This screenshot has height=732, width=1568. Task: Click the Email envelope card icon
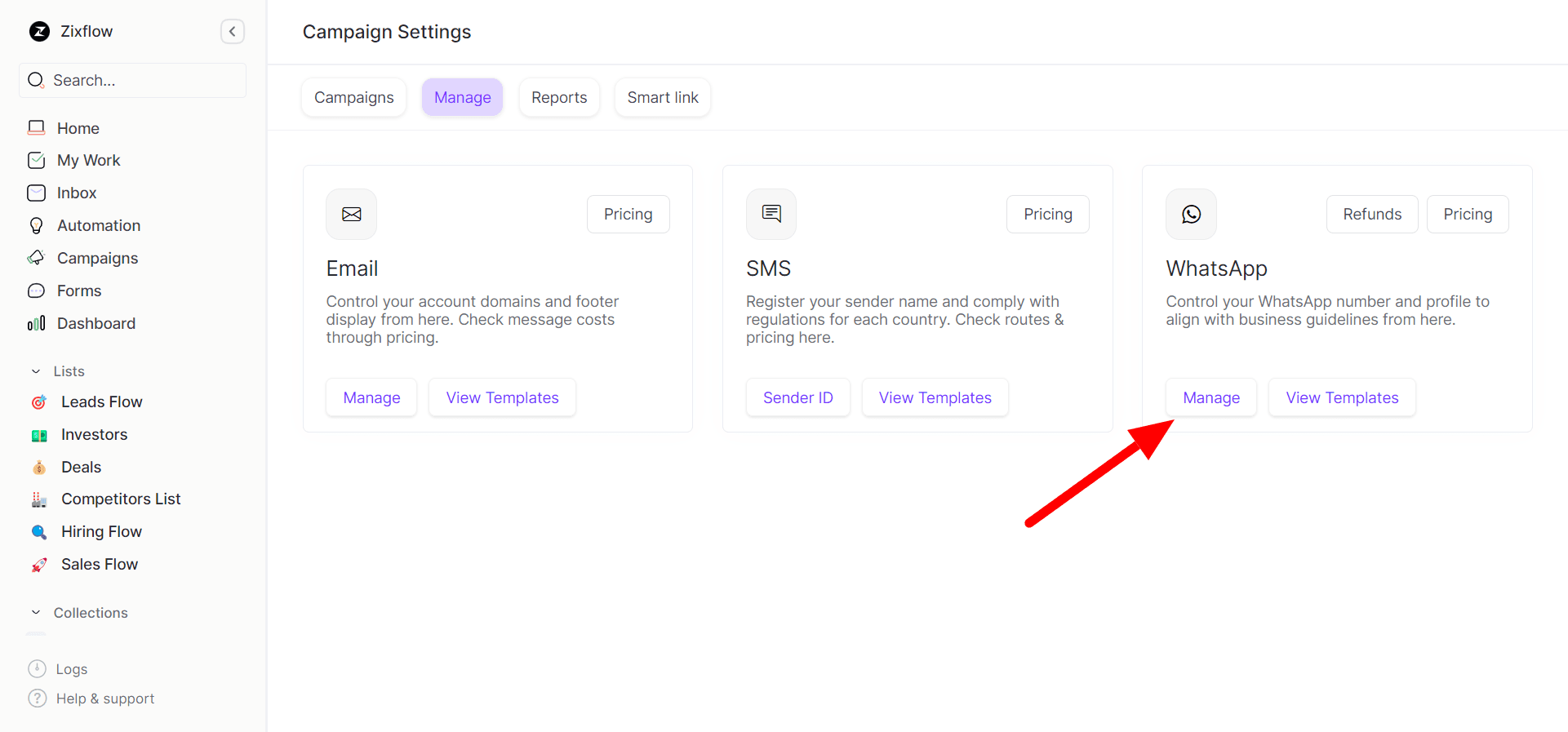click(351, 215)
